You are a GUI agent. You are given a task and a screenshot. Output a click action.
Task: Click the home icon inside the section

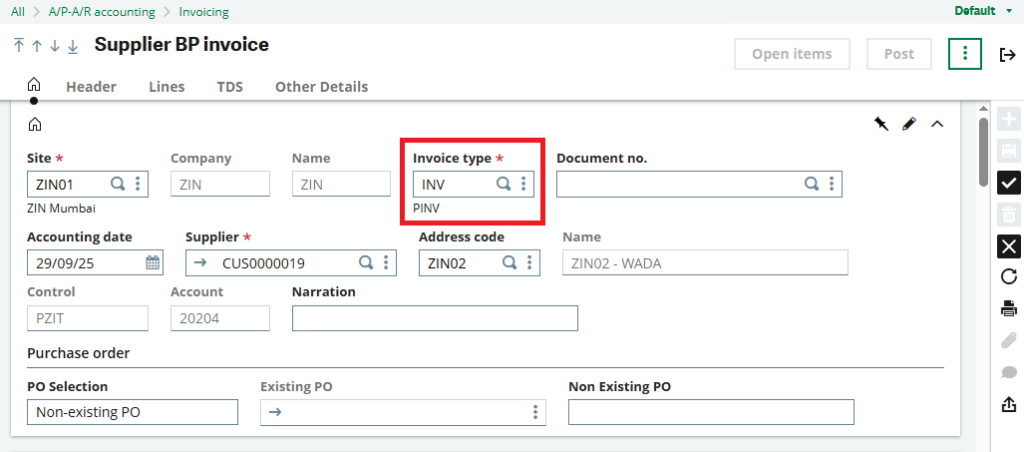35,124
